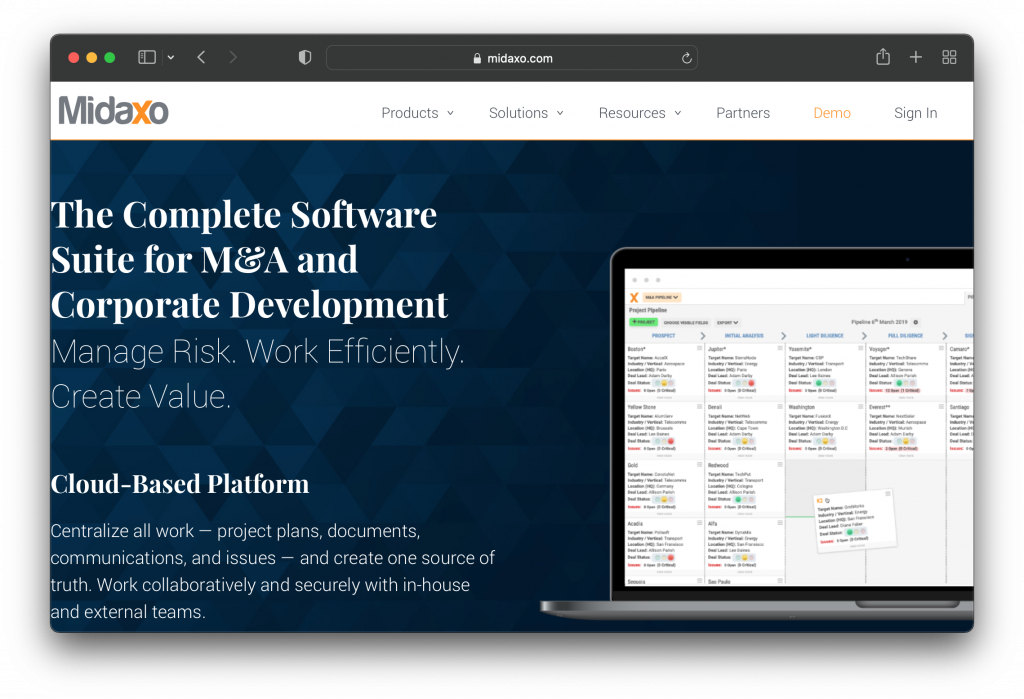The width and height of the screenshot is (1024, 699).
Task: Go back with the Safari back arrow
Action: pos(201,57)
